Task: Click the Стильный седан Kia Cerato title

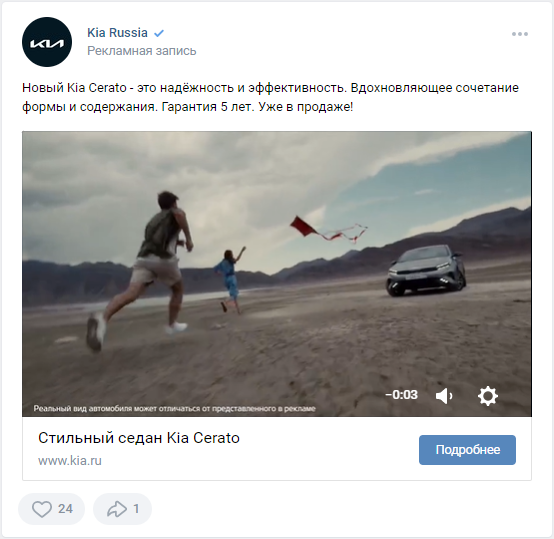Action: point(139,438)
